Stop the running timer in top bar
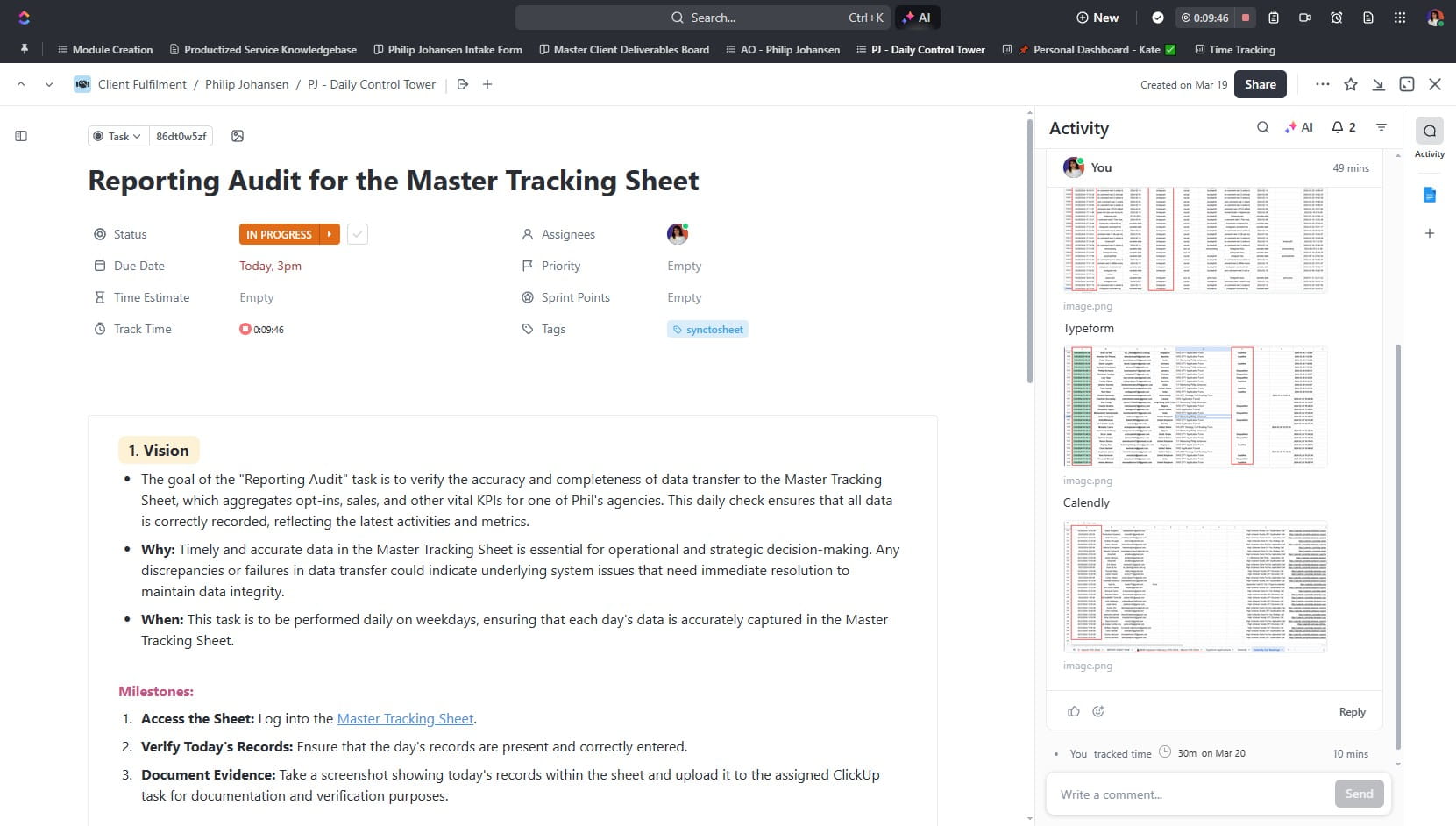This screenshot has width=1456, height=826. click(x=1245, y=18)
